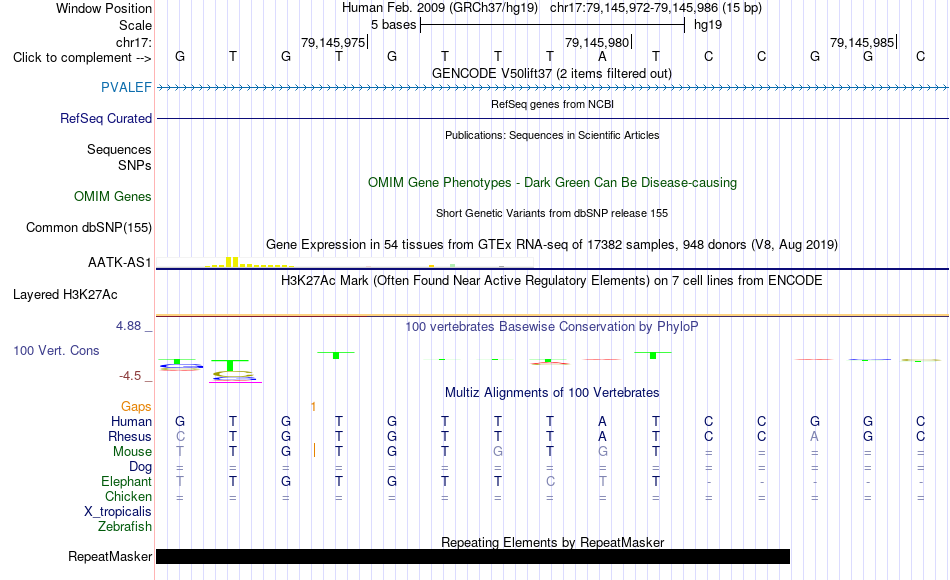Viewport: 950px width, 580px height.
Task: Click the black RepeatMasker element bar
Action: (473, 556)
